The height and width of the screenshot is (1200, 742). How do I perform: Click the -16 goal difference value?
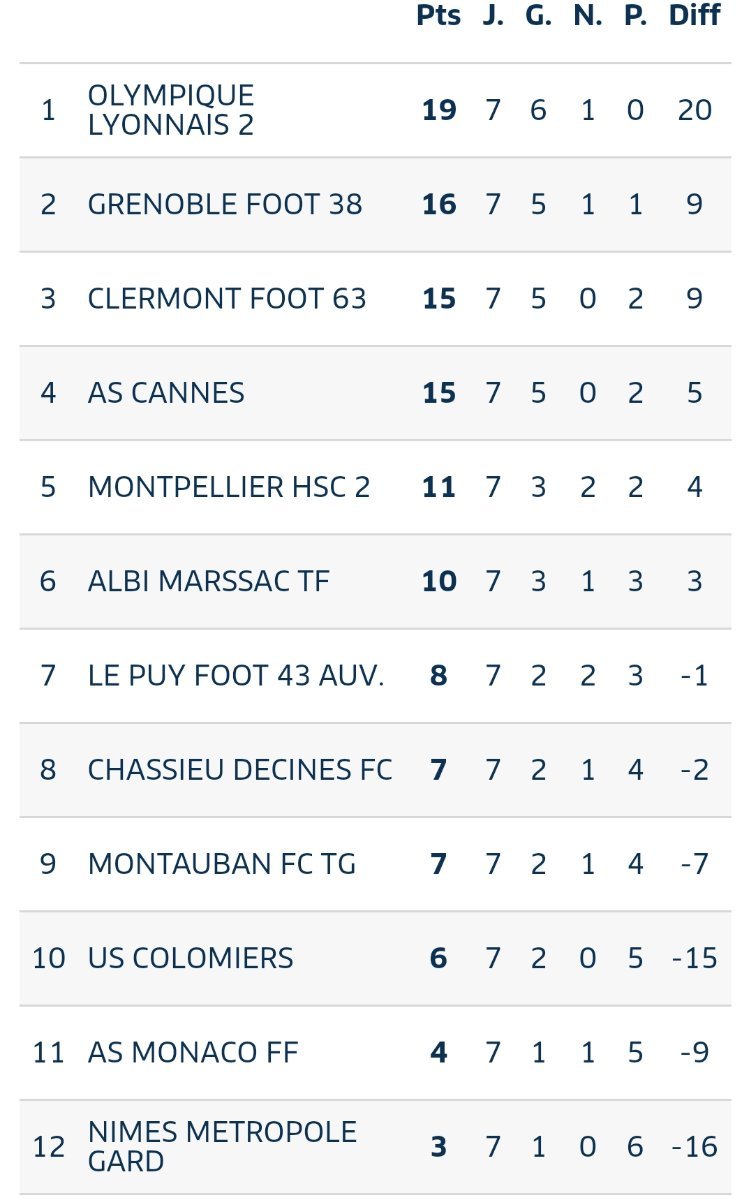click(x=695, y=1147)
